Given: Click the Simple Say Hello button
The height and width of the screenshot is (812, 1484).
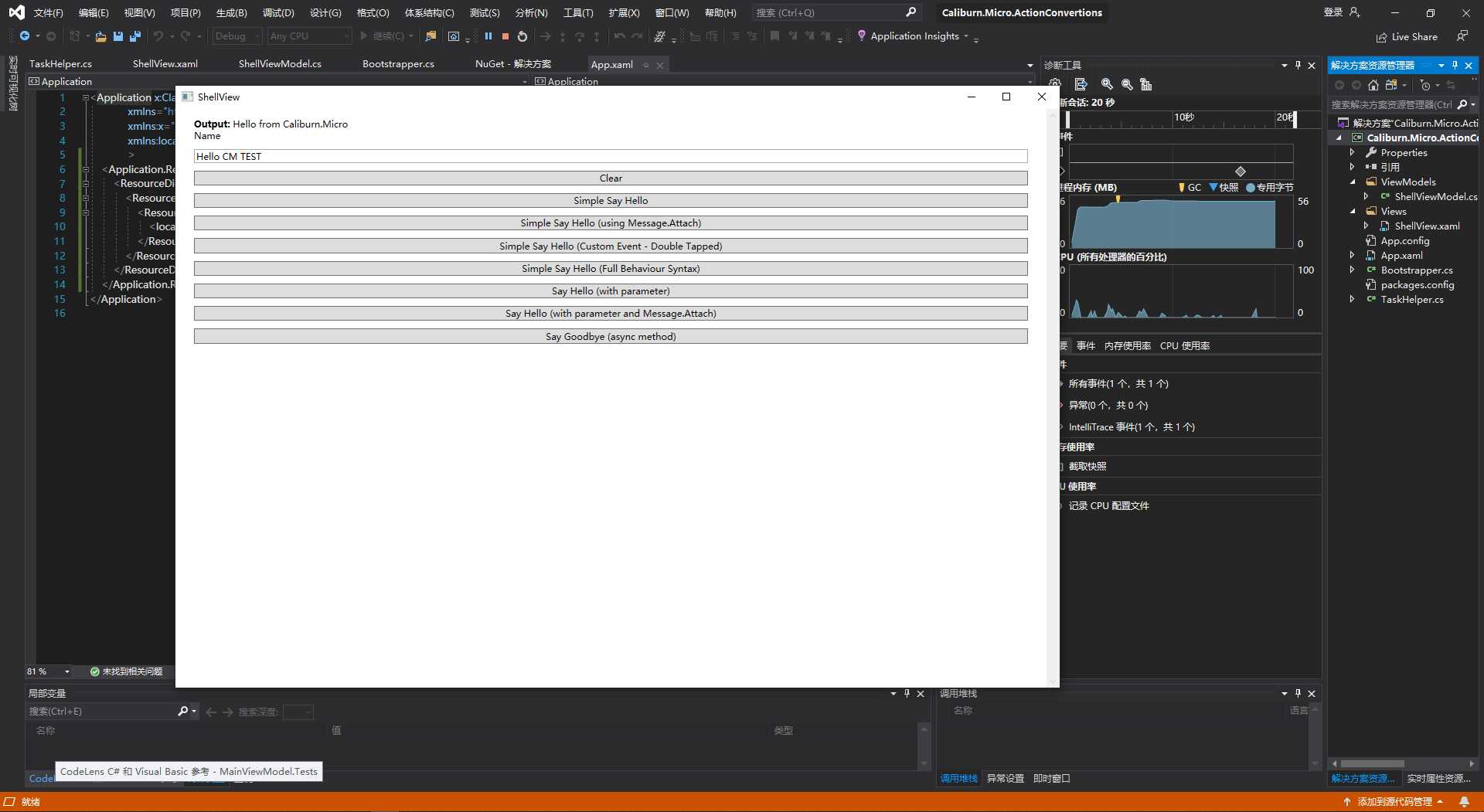Looking at the screenshot, I should click(611, 201).
